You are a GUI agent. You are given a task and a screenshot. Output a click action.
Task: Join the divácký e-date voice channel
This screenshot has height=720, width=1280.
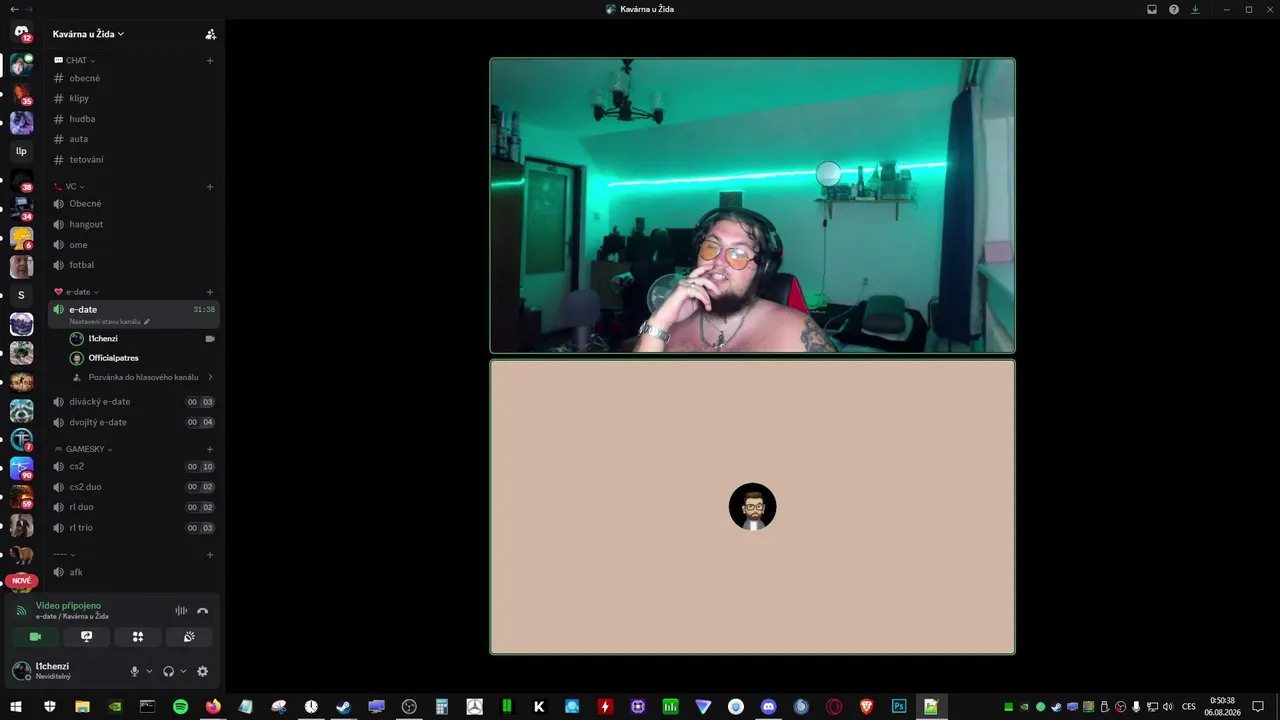coord(134,402)
